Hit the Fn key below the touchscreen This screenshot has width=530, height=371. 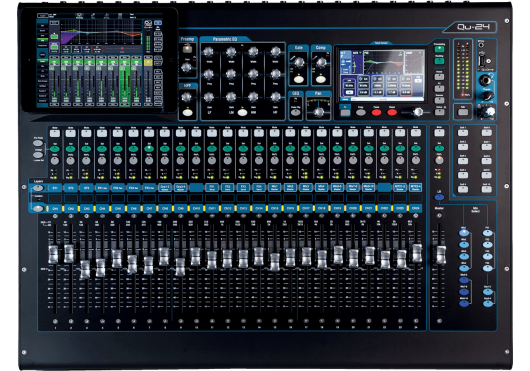point(345,112)
